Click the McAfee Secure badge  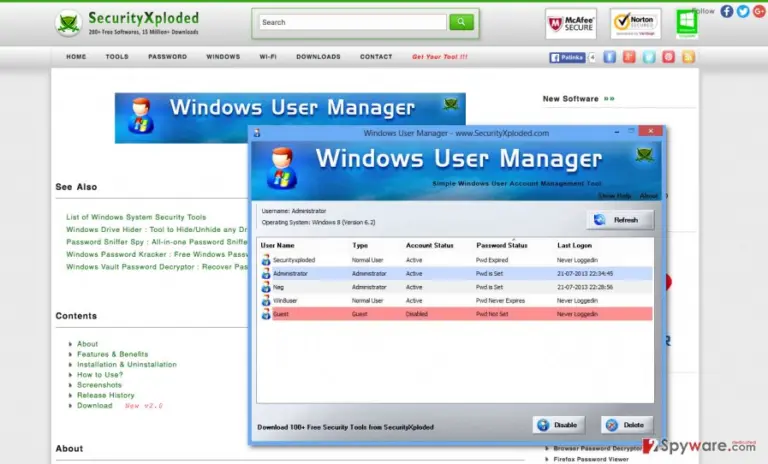click(x=571, y=23)
